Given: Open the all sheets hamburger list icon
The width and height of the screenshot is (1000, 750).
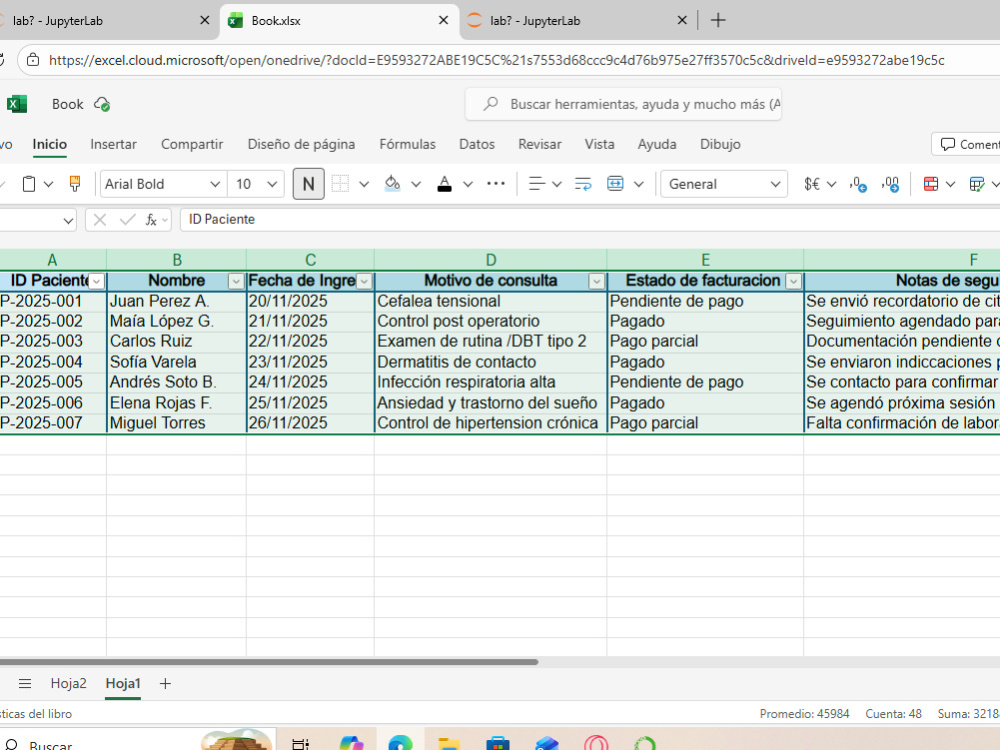Looking at the screenshot, I should coord(25,684).
